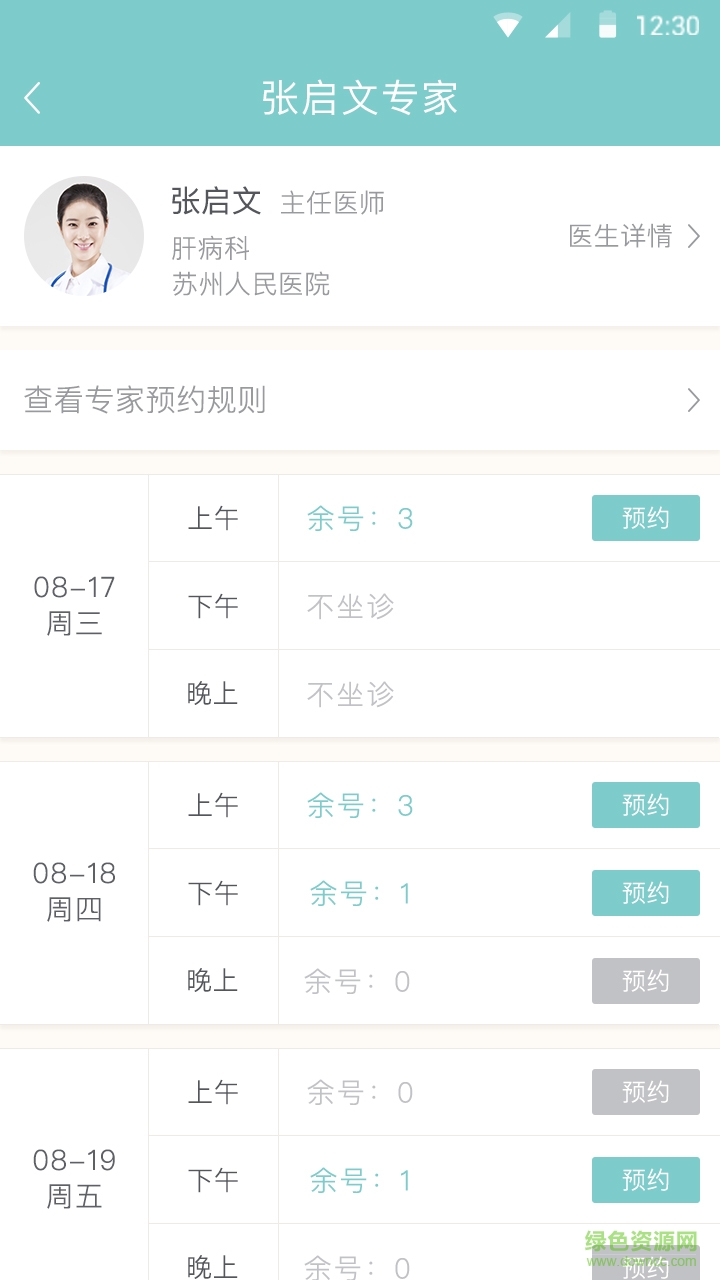The width and height of the screenshot is (720, 1280).
Task: Expand doctor details chevron arrow
Action: point(694,236)
